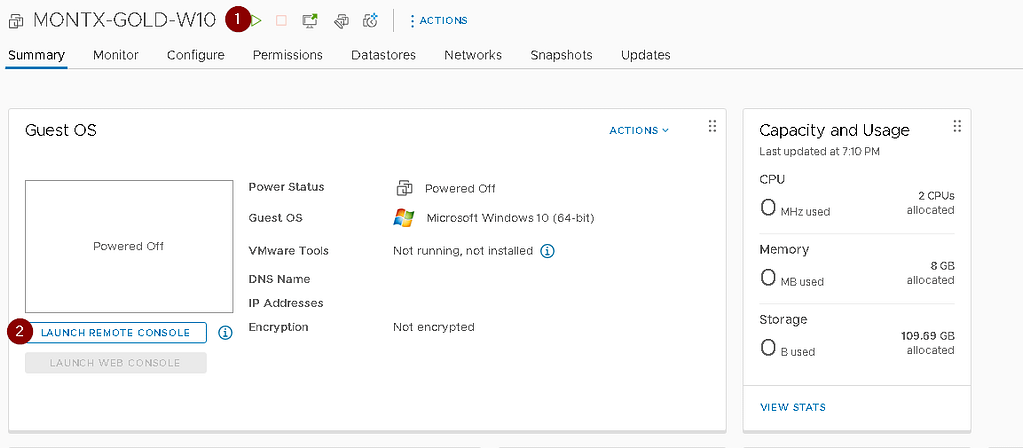Open the top ACTIONS menu beside the toolbar
The image size is (1023, 448).
click(437, 20)
